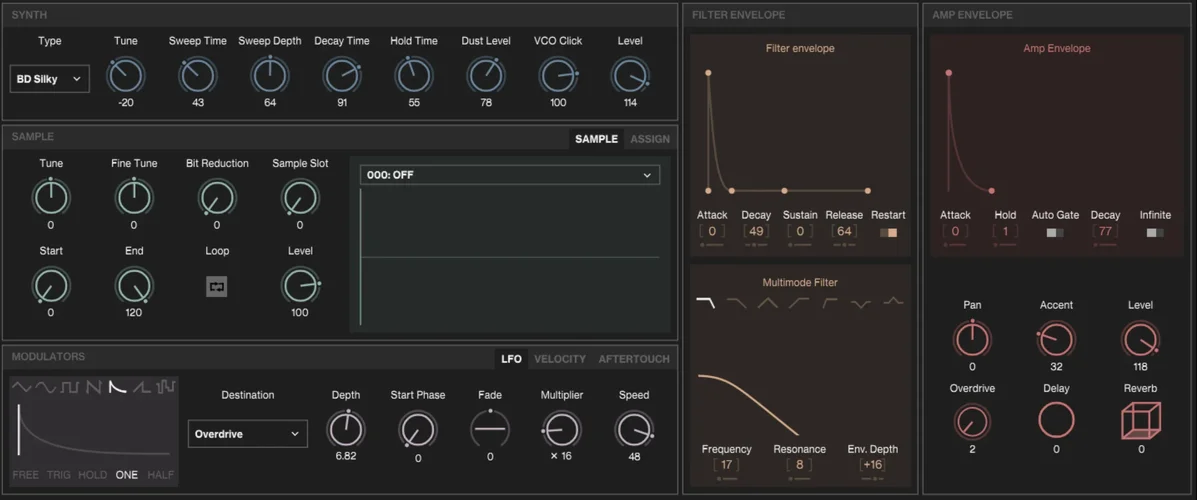
Task: Enable the Auto Gate switch
Action: [1055, 232]
